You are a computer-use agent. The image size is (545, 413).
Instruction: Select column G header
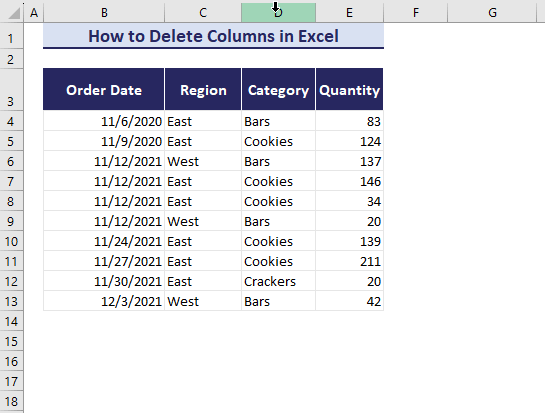pyautogui.click(x=492, y=13)
